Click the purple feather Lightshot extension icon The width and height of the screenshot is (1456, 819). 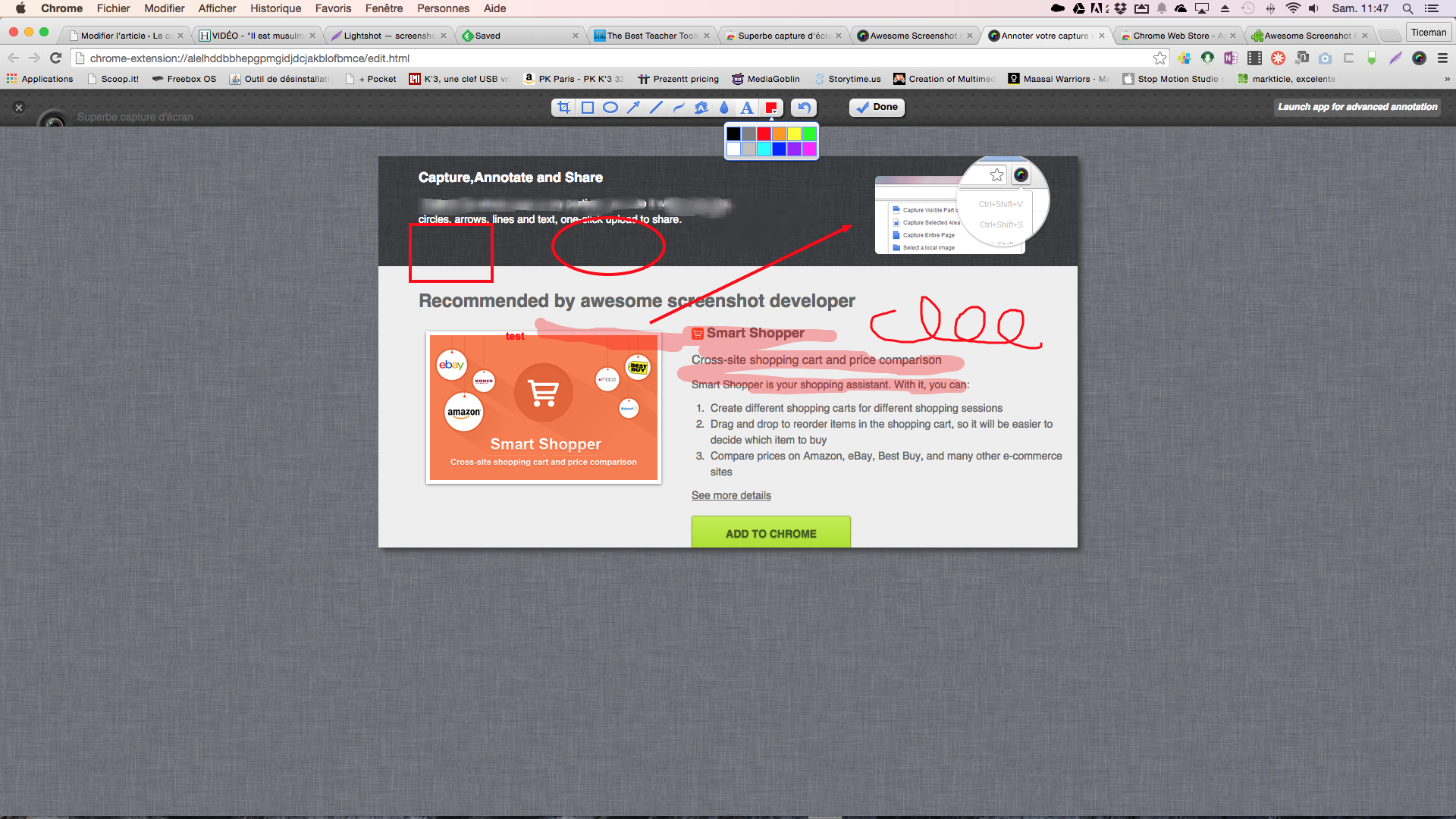click(x=1395, y=58)
